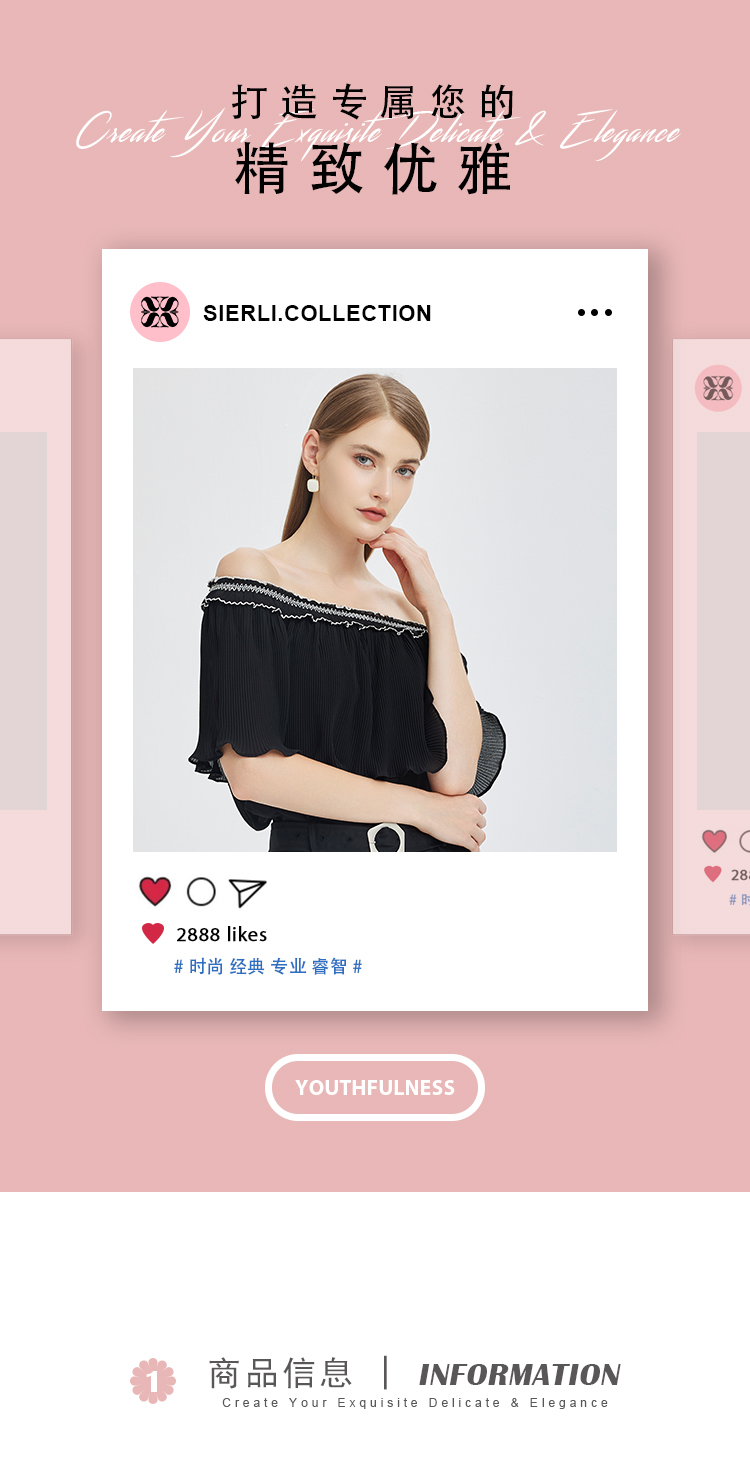
Task: Click the 精致优雅 headline text
Action: [374, 170]
